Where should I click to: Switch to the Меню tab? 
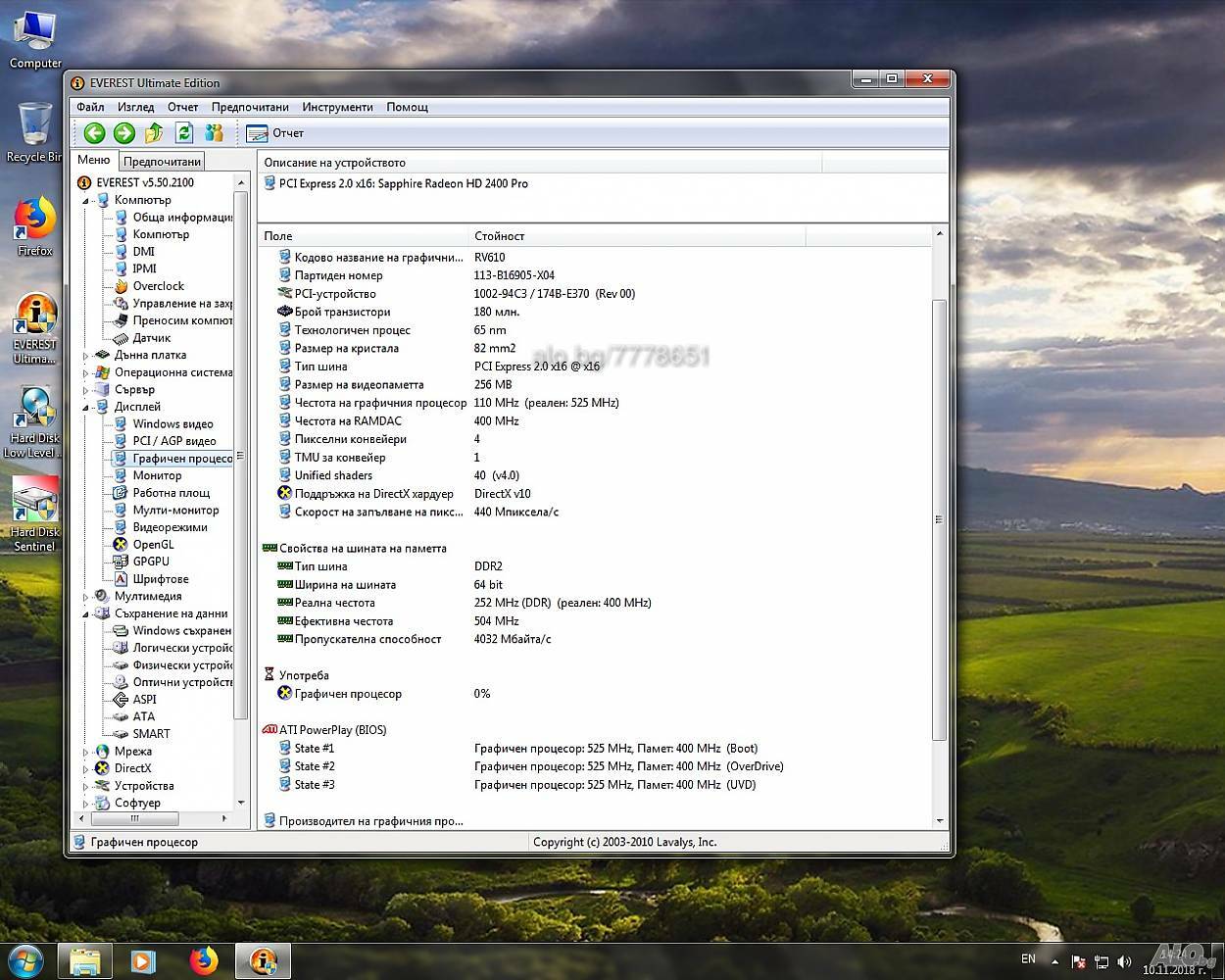[94, 160]
